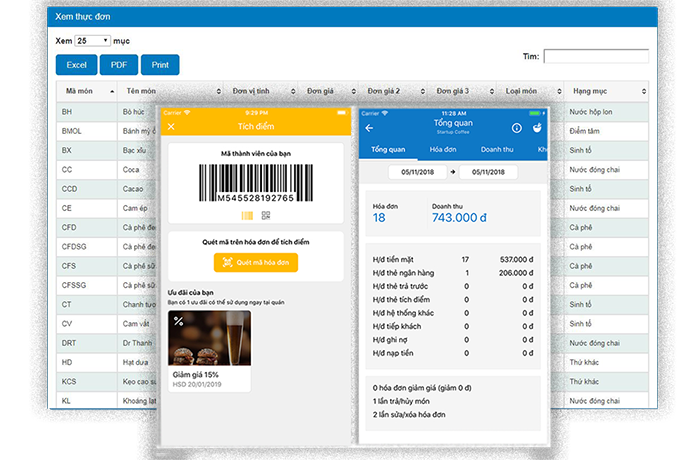Viewport: 700px width, 460px height.
Task: Tap the percent discount badge on coupon
Action: tap(178, 321)
